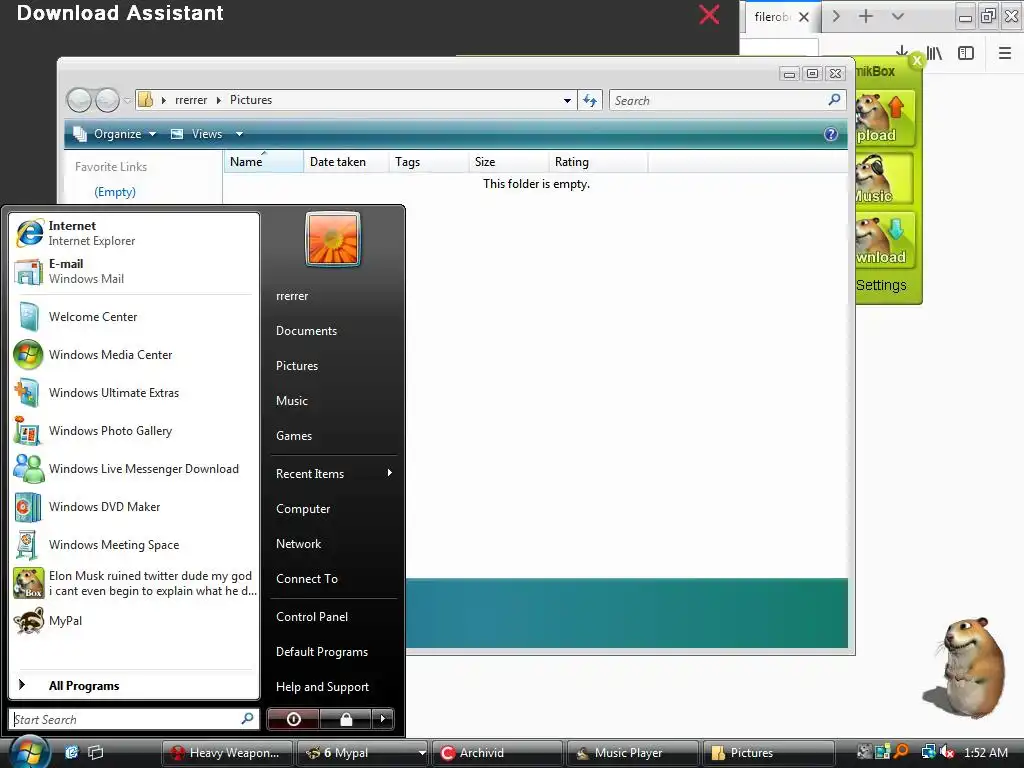Switch to Heavy Weapon taskbar button
Viewport: 1024px width, 768px height.
[227, 752]
